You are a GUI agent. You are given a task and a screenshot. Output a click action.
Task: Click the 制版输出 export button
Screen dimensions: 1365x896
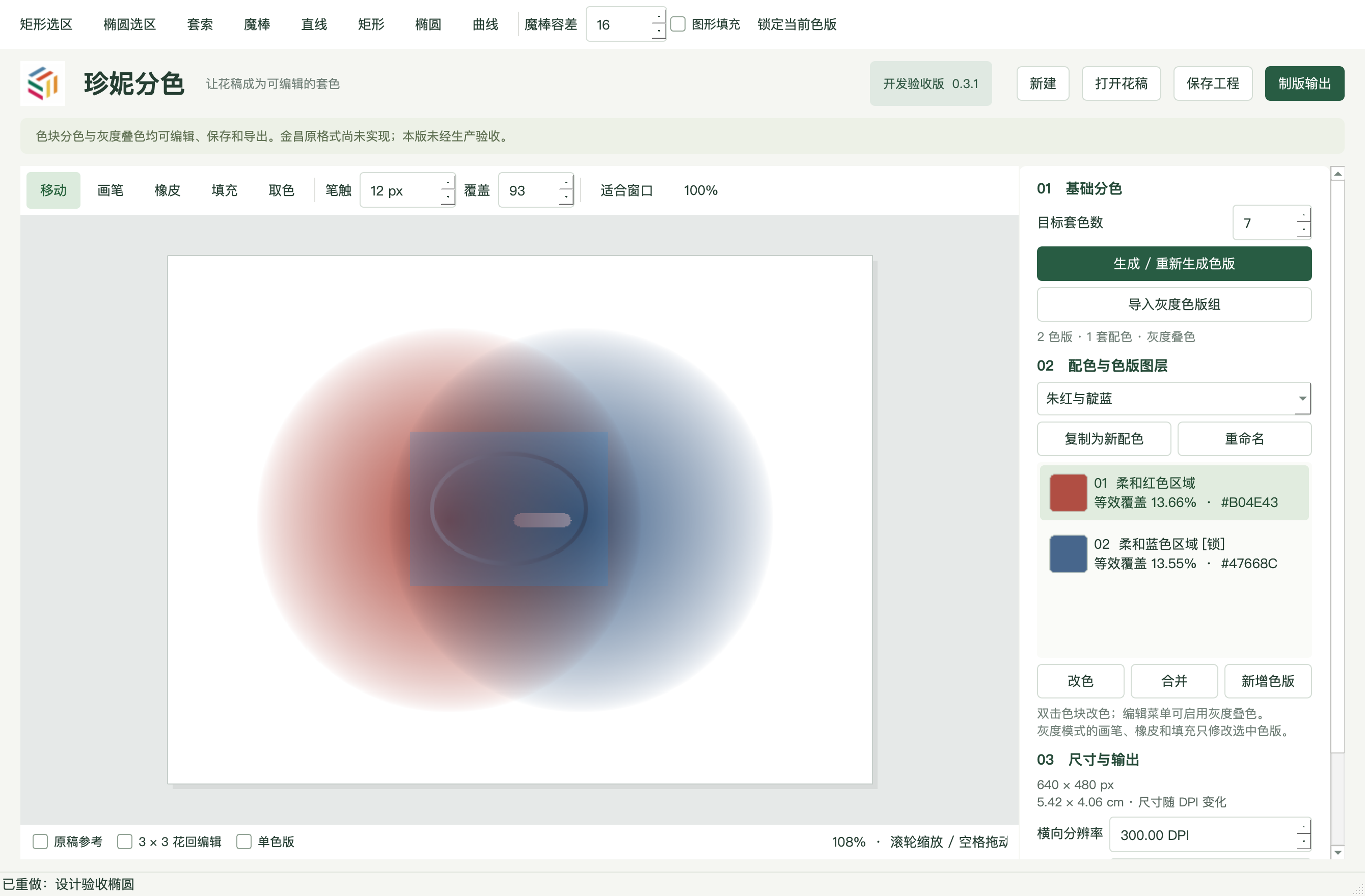coord(1305,83)
